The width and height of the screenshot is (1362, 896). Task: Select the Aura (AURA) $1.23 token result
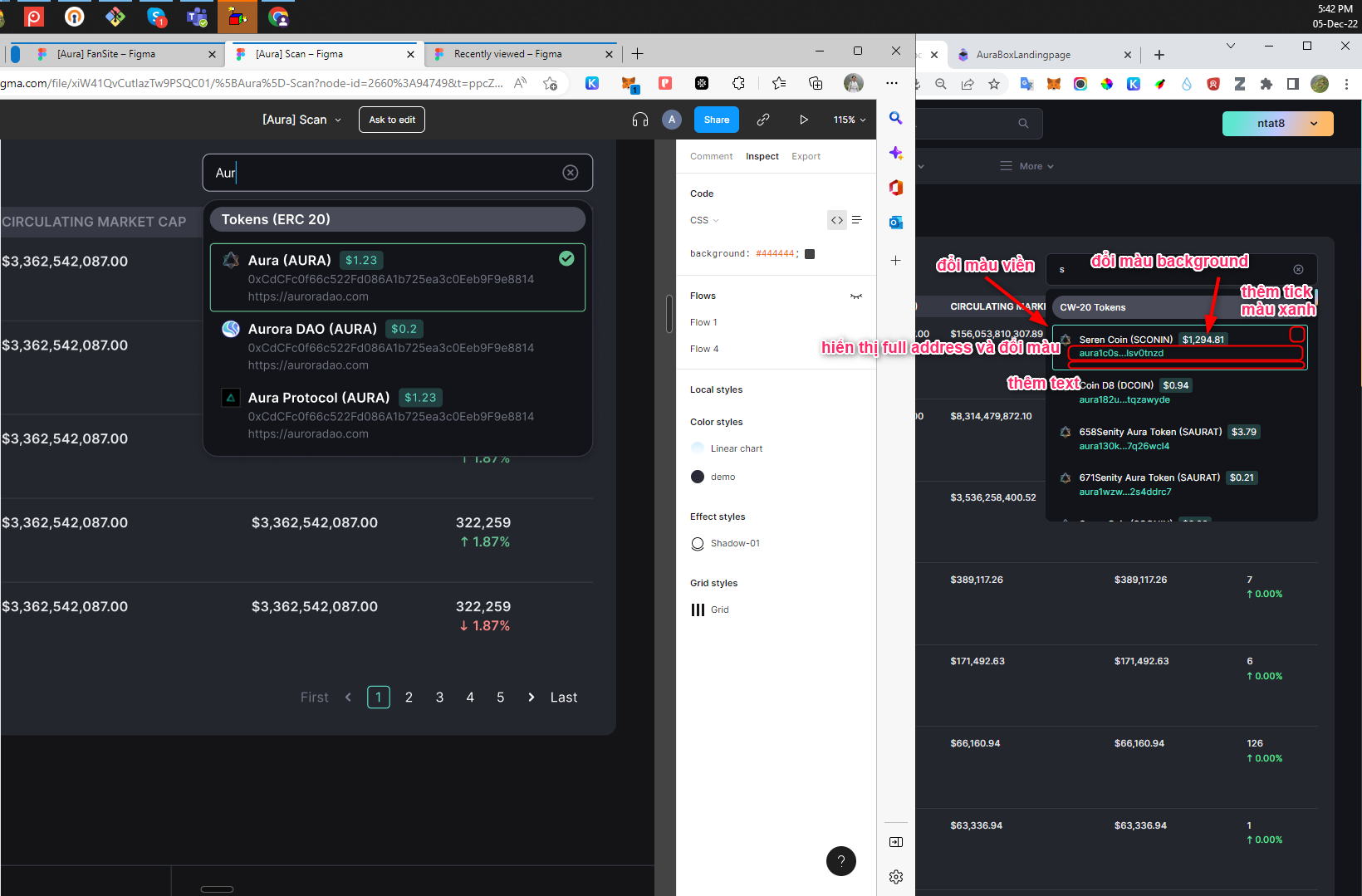coord(398,277)
